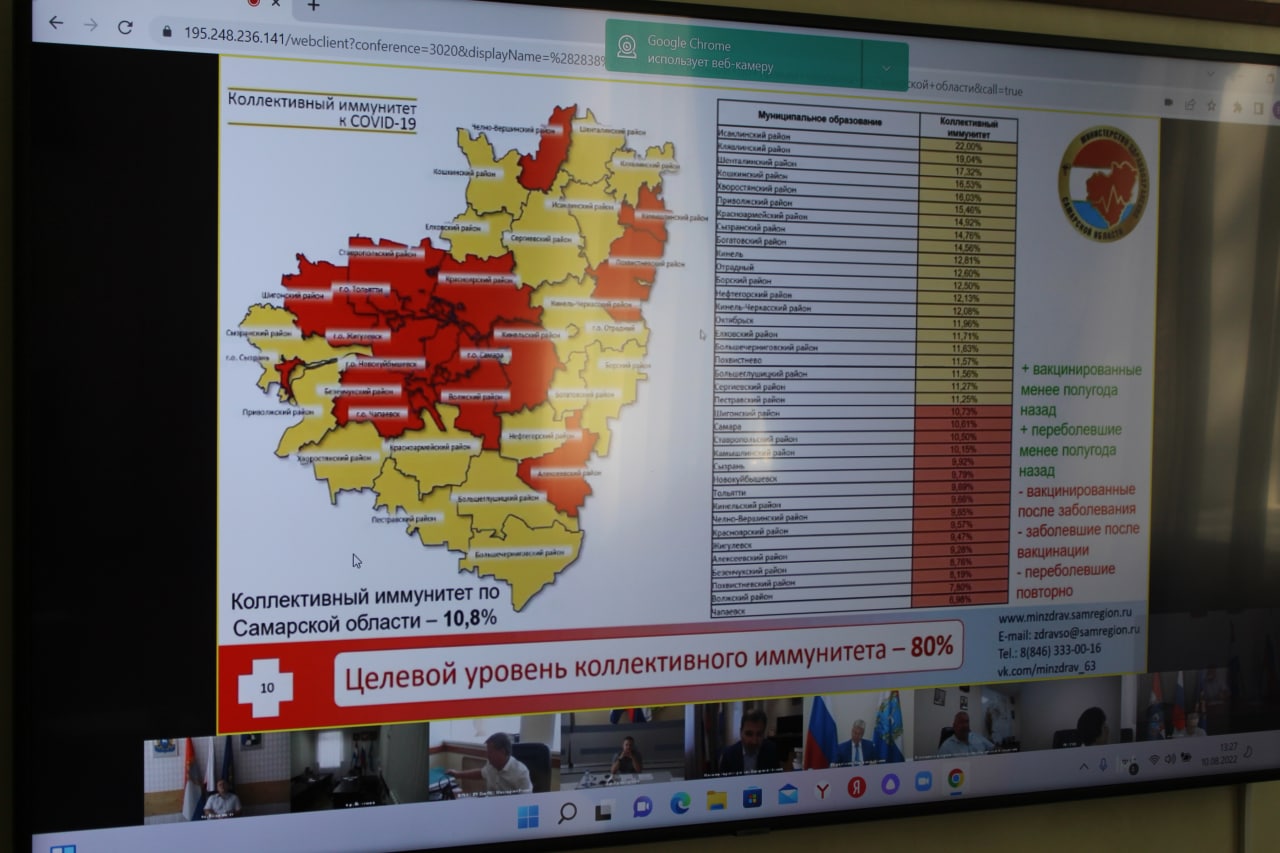Click the www.minzdrav.samregion.ru link
This screenshot has width=1280, height=853.
coord(1067,618)
